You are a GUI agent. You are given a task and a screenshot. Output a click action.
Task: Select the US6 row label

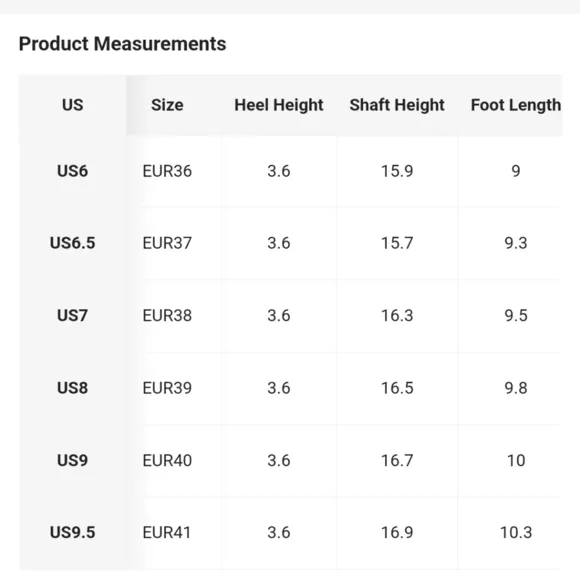click(x=72, y=171)
